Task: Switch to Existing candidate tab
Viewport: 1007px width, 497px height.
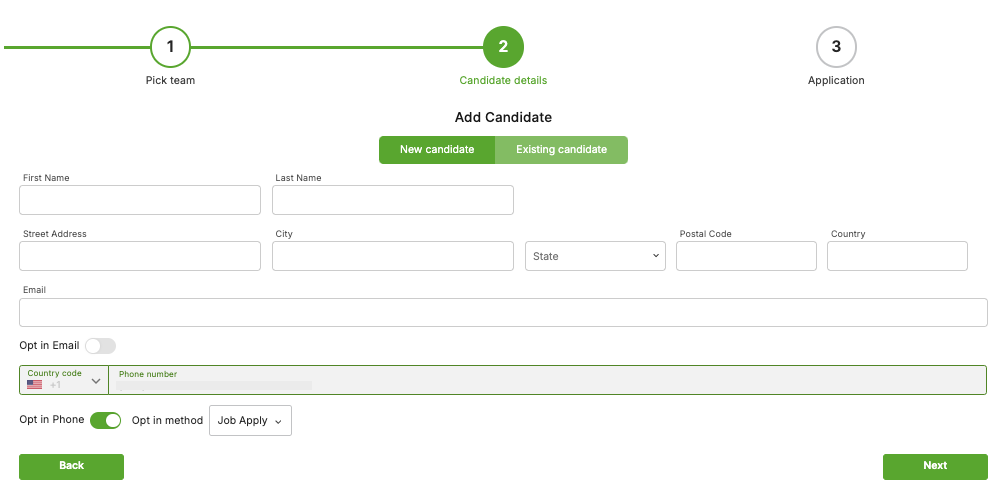Action: click(561, 150)
